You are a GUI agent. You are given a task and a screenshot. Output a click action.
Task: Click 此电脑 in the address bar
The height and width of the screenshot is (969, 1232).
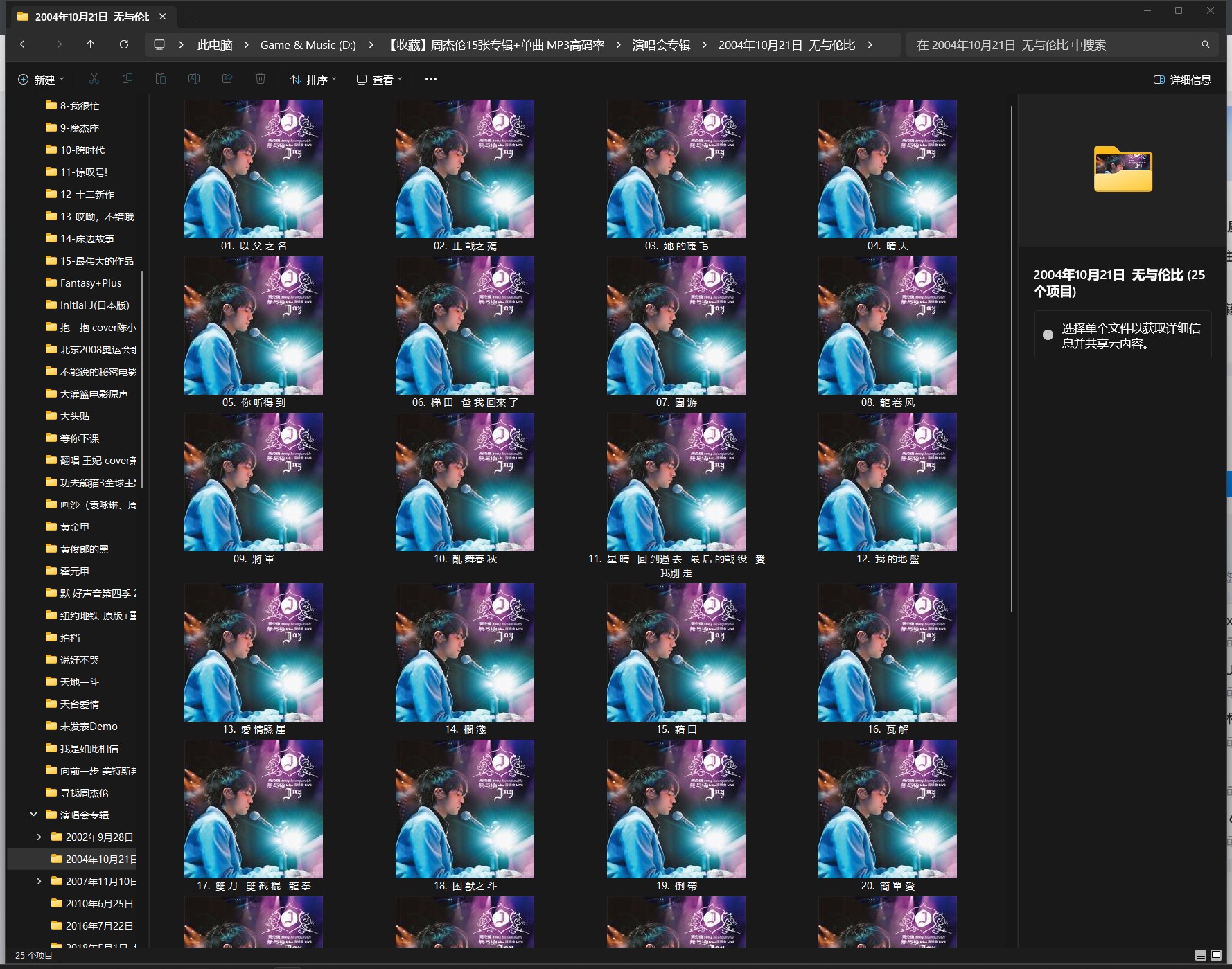[x=215, y=45]
